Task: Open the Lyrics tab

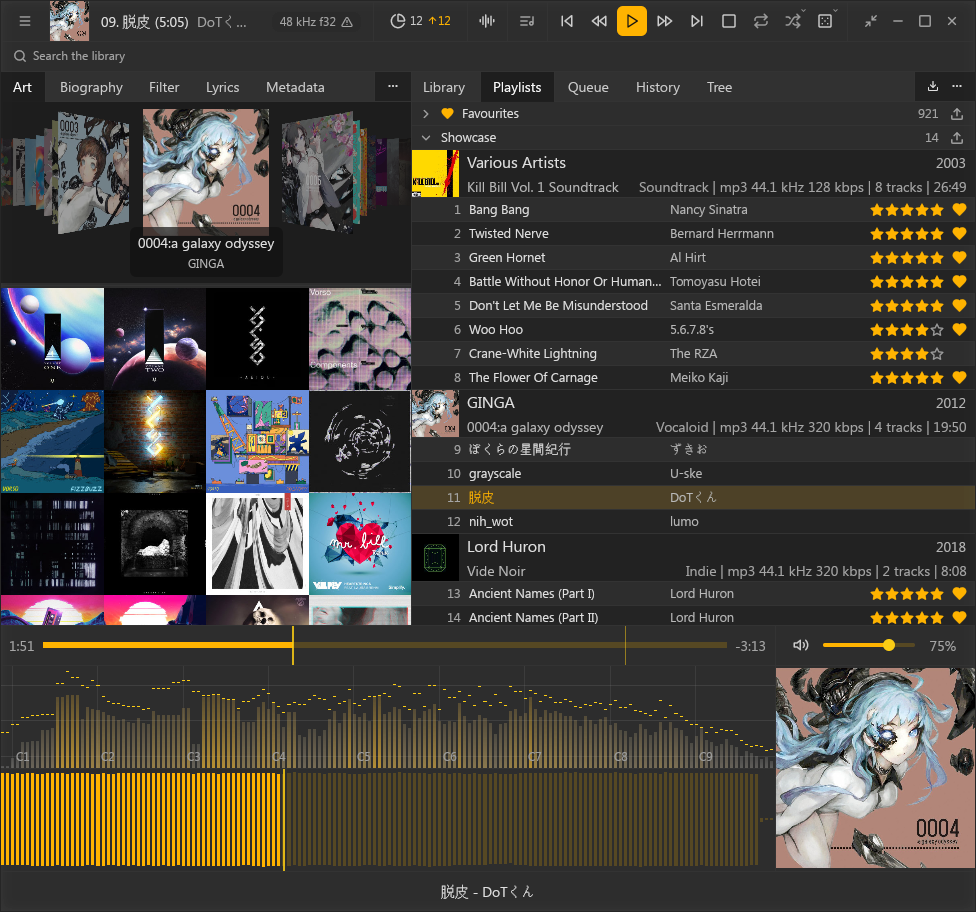Action: tap(222, 87)
